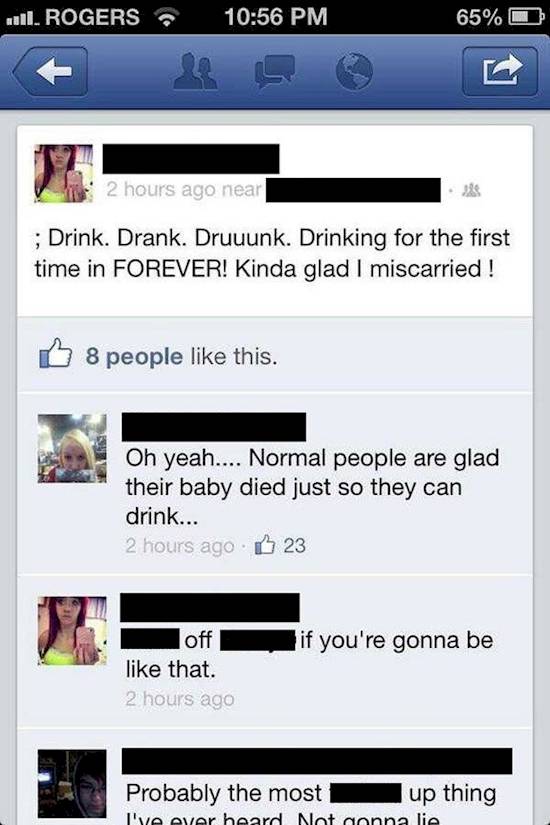
Task: Tap the audience friends icon on post
Action: pos(471,190)
